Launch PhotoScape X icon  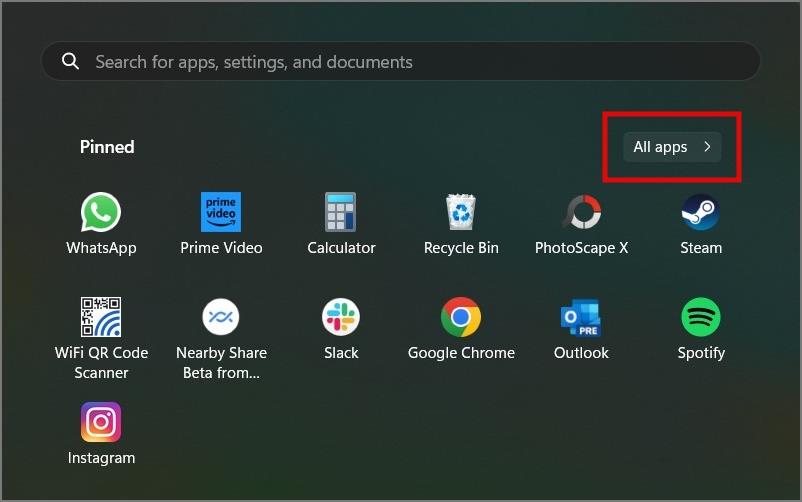tap(582, 212)
